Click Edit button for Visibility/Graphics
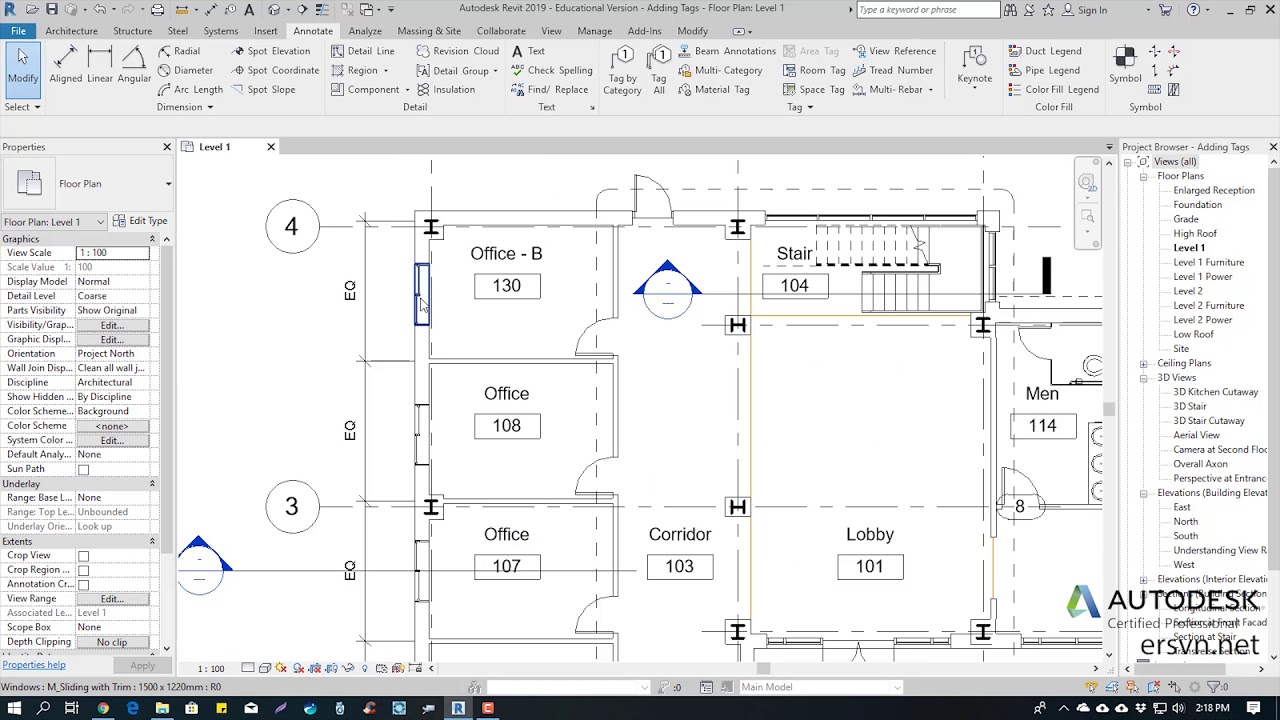The image size is (1280, 720). click(111, 325)
